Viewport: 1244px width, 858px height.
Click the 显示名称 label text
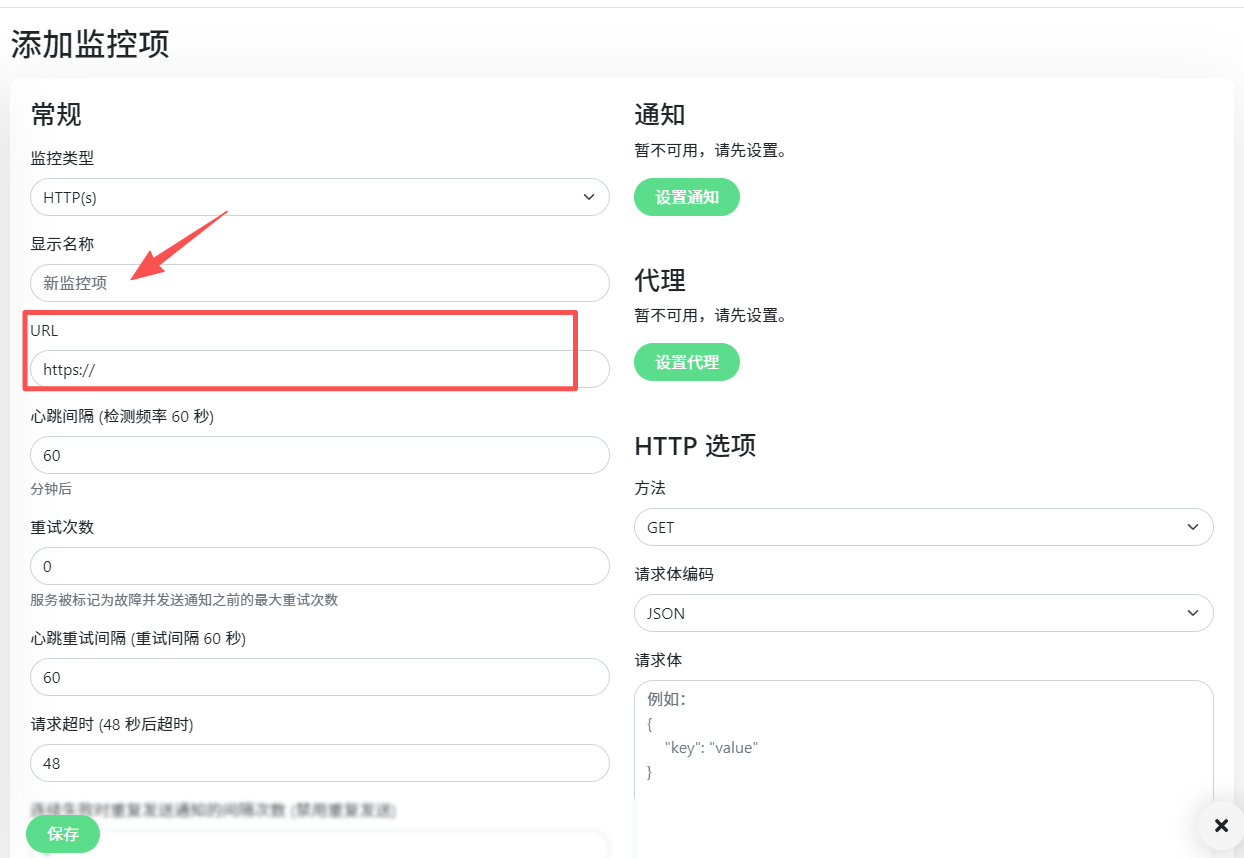click(62, 244)
